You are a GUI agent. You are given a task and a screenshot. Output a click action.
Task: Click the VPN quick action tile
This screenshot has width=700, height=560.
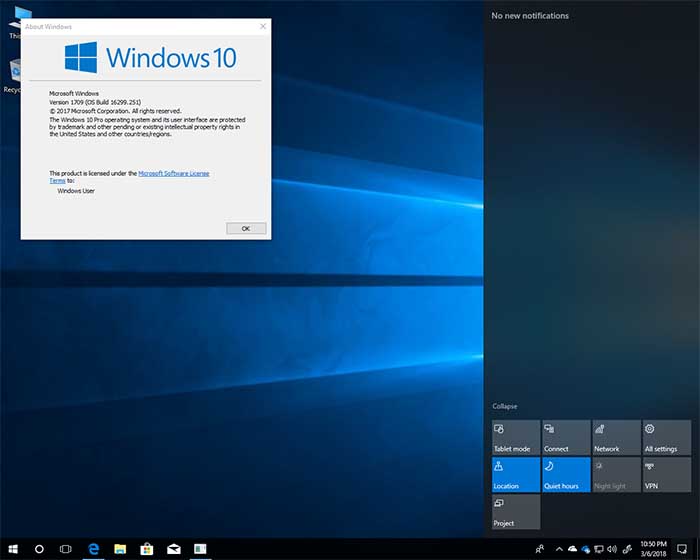click(x=666, y=475)
